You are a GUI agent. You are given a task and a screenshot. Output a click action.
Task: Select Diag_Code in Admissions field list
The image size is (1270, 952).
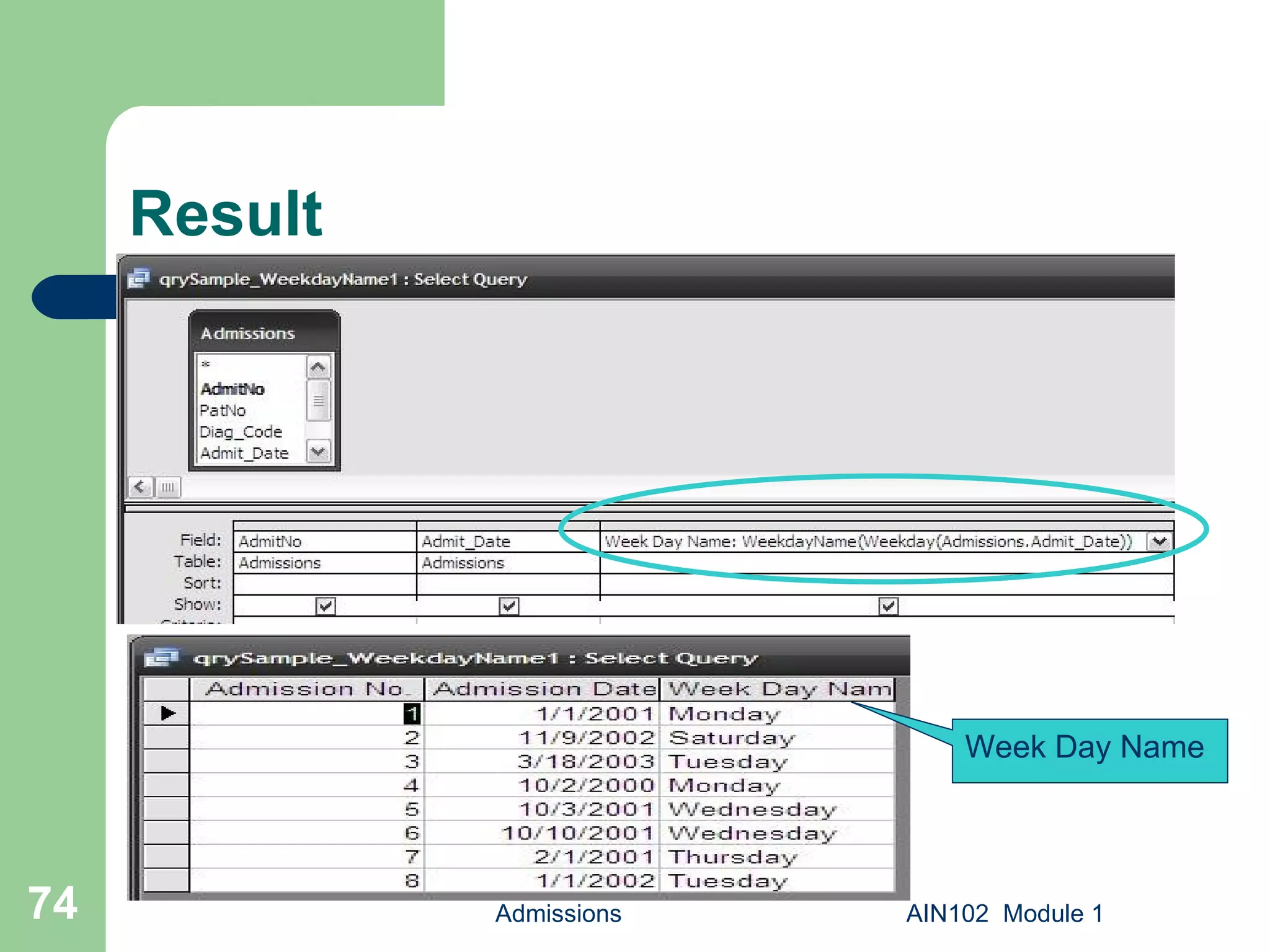pyautogui.click(x=241, y=432)
